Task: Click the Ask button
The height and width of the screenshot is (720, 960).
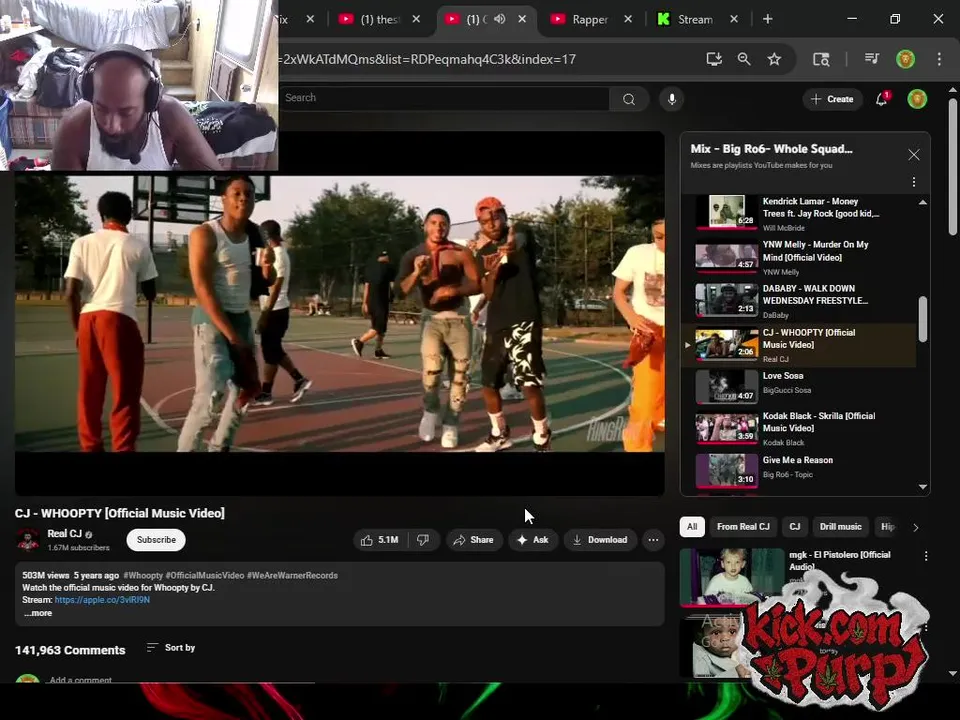Action: point(533,540)
